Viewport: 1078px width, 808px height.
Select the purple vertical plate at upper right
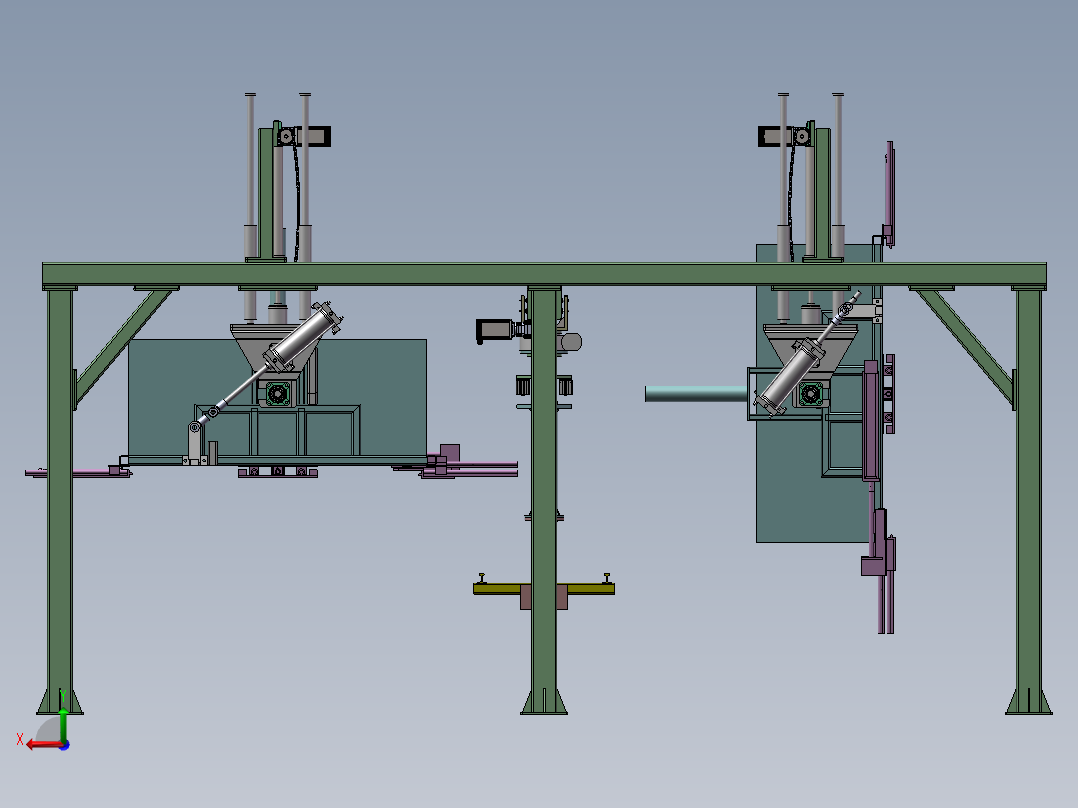tap(889, 194)
